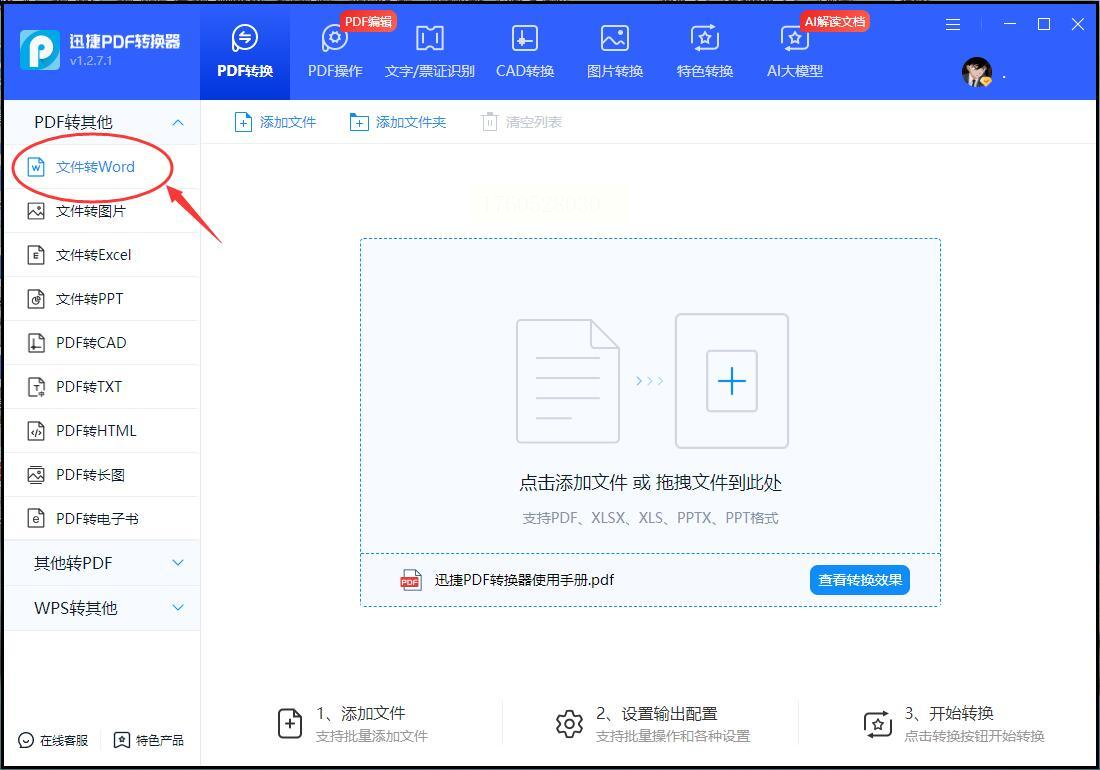Viewport: 1100px width, 770px height.
Task: Open the PDF转换 tab
Action: point(245,52)
